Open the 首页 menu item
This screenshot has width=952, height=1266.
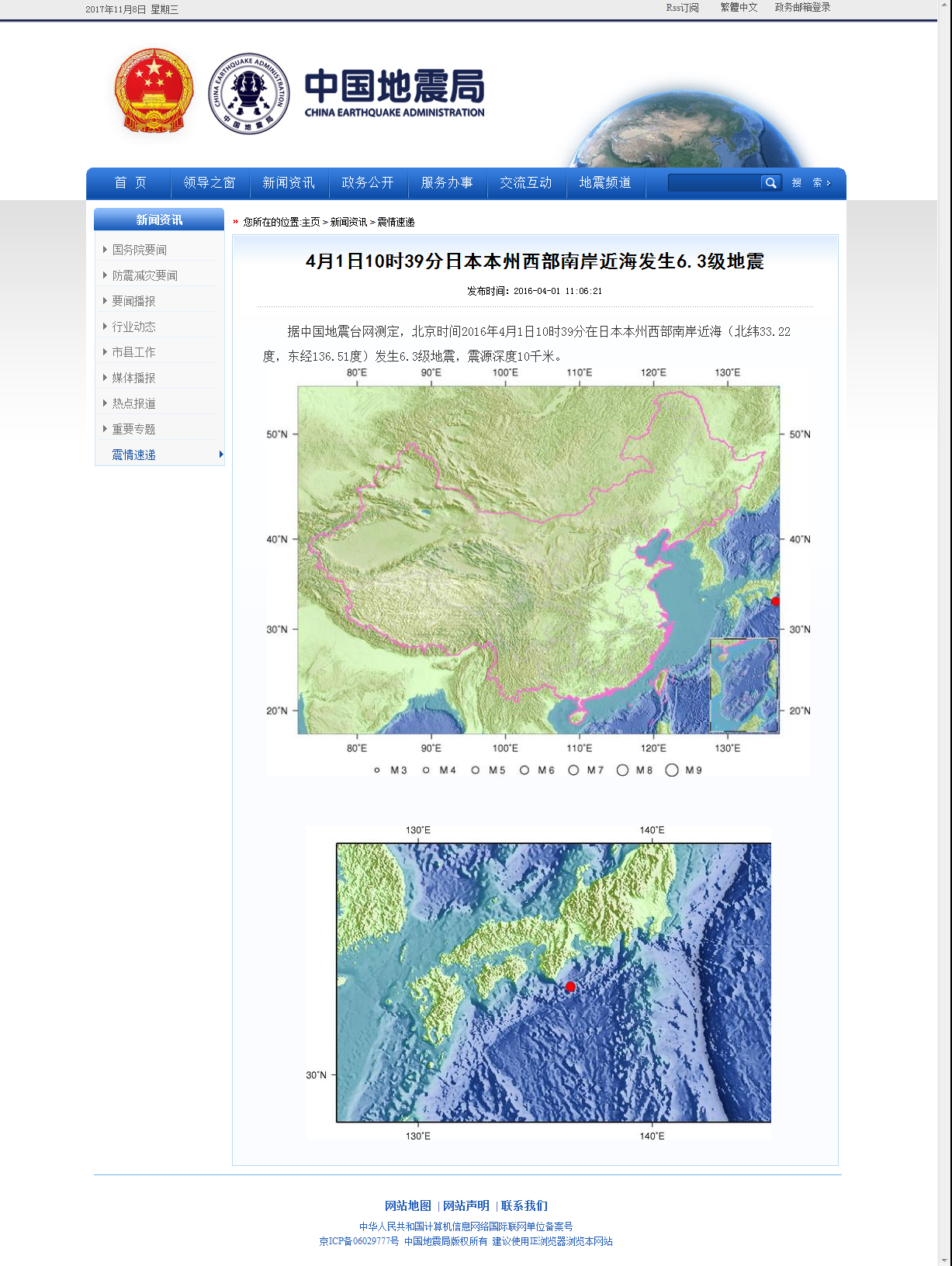tap(130, 183)
